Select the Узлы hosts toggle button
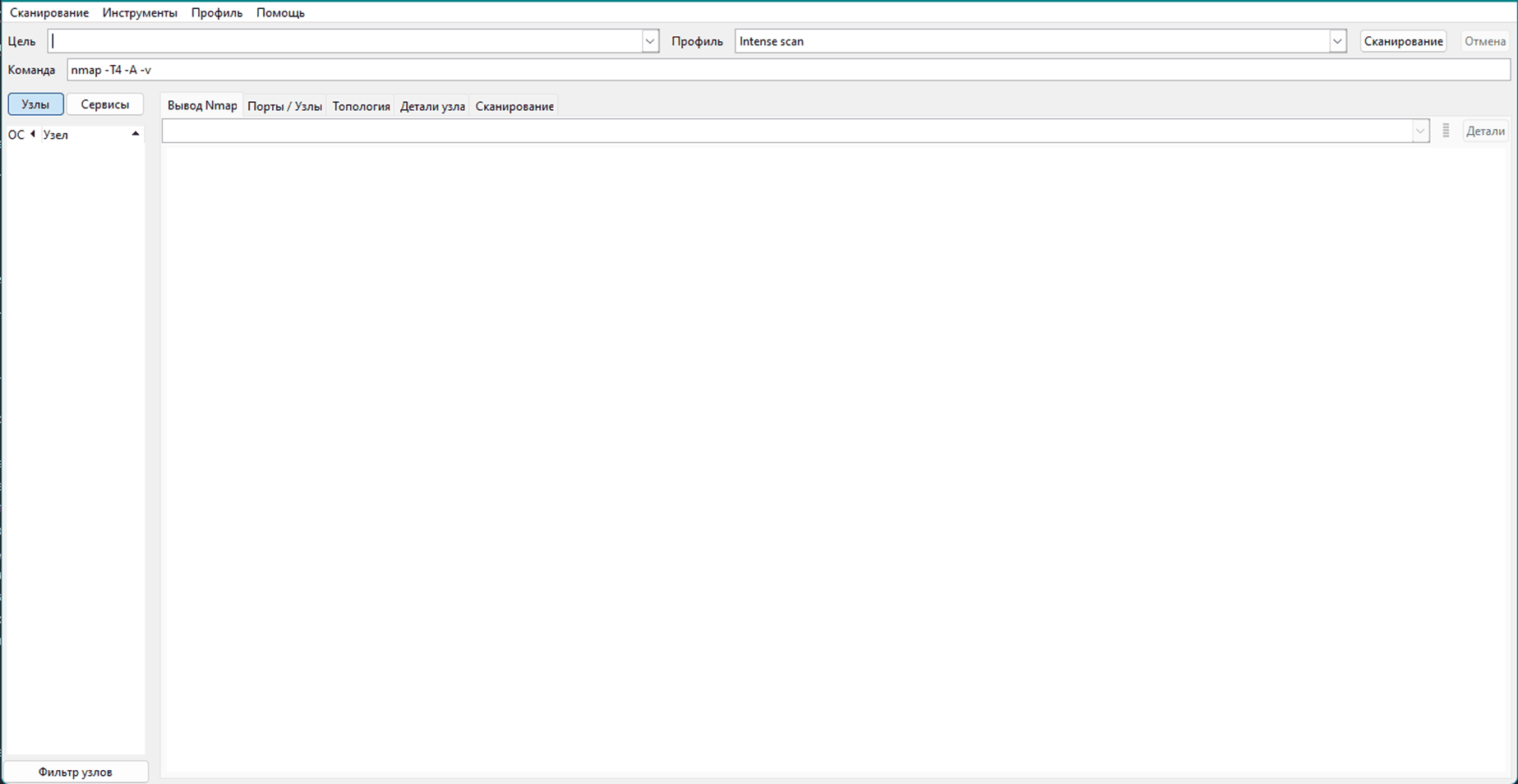 point(35,104)
